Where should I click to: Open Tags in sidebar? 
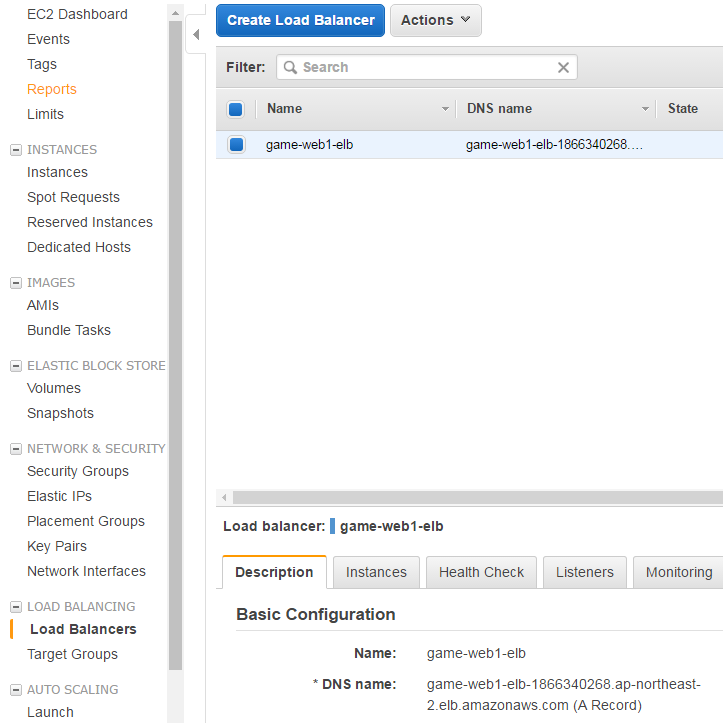coord(42,64)
